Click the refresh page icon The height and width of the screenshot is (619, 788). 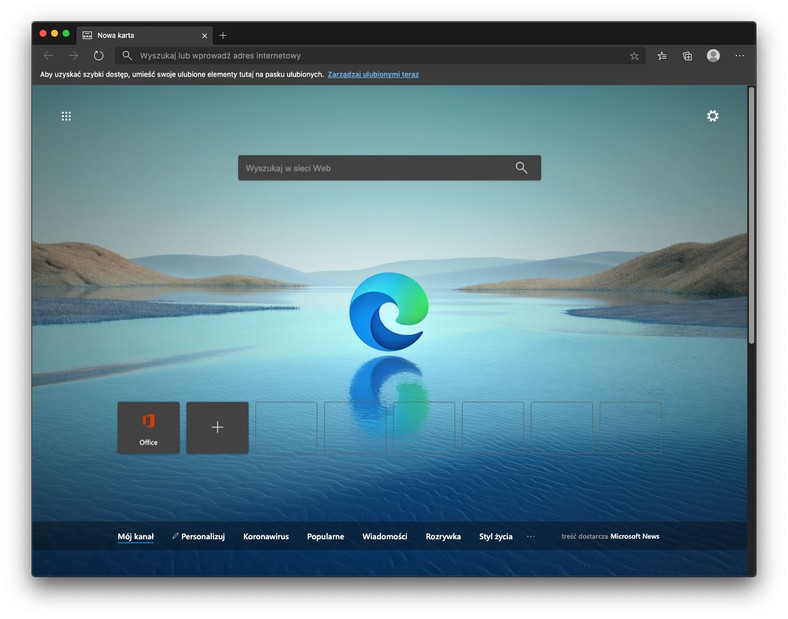[x=98, y=56]
